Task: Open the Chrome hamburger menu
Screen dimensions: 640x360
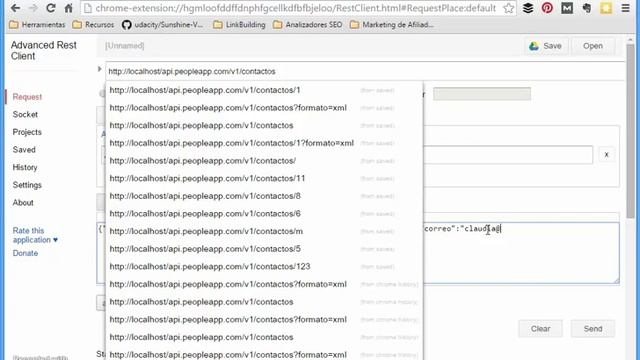Action: click(x=625, y=8)
